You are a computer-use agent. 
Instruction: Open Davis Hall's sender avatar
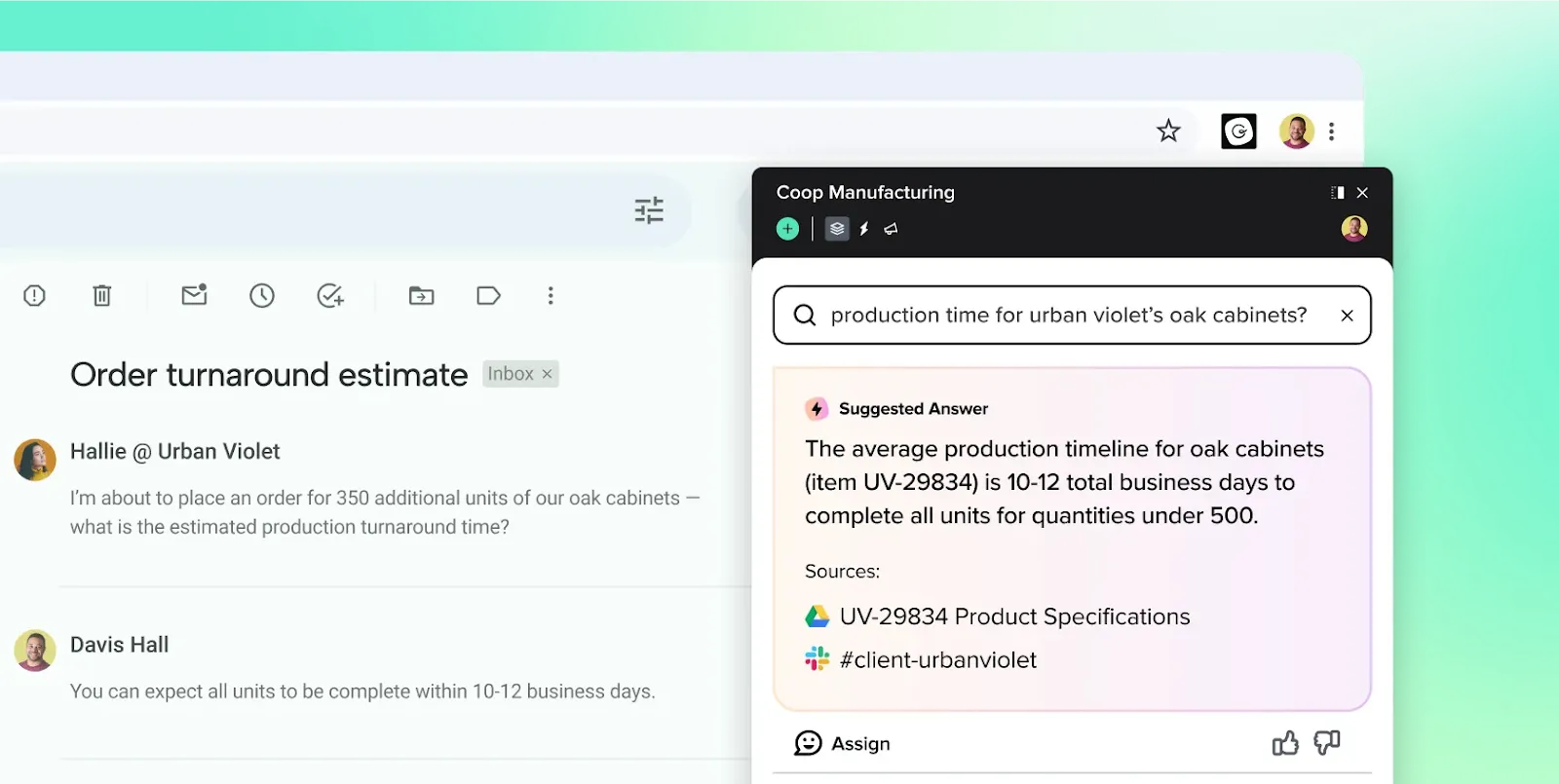[x=35, y=651]
